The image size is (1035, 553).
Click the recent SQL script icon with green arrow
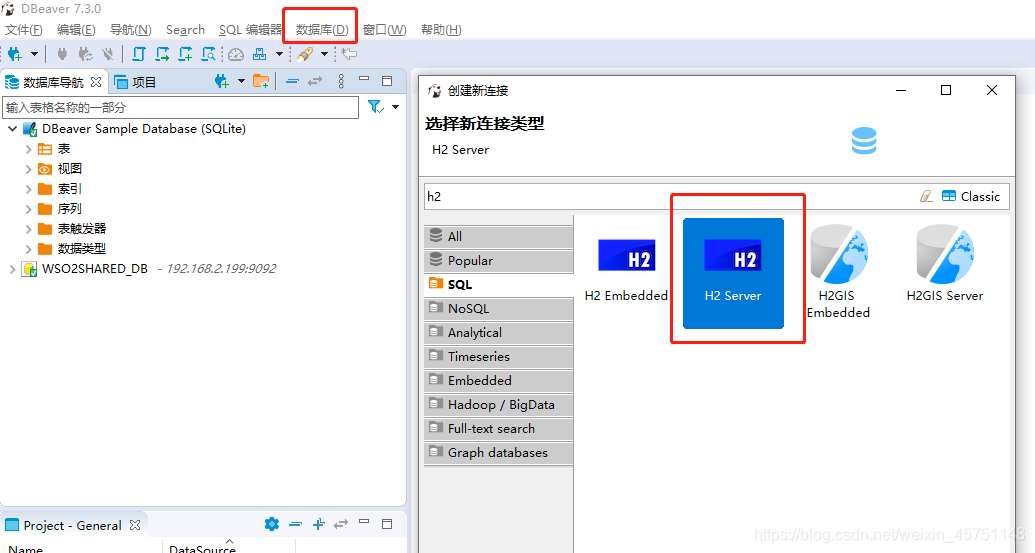click(162, 54)
